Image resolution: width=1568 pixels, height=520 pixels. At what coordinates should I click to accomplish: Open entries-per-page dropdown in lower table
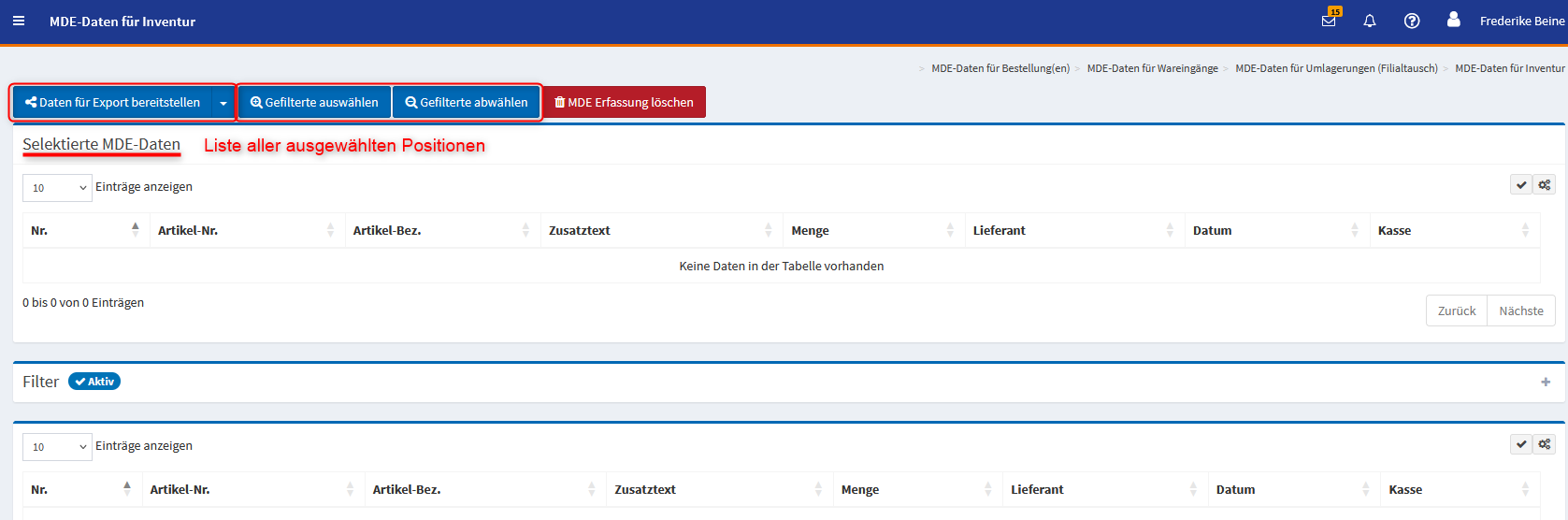coord(57,447)
